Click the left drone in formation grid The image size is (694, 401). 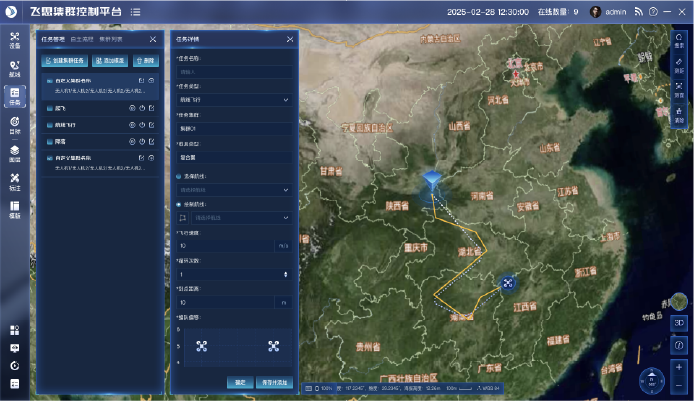click(203, 347)
